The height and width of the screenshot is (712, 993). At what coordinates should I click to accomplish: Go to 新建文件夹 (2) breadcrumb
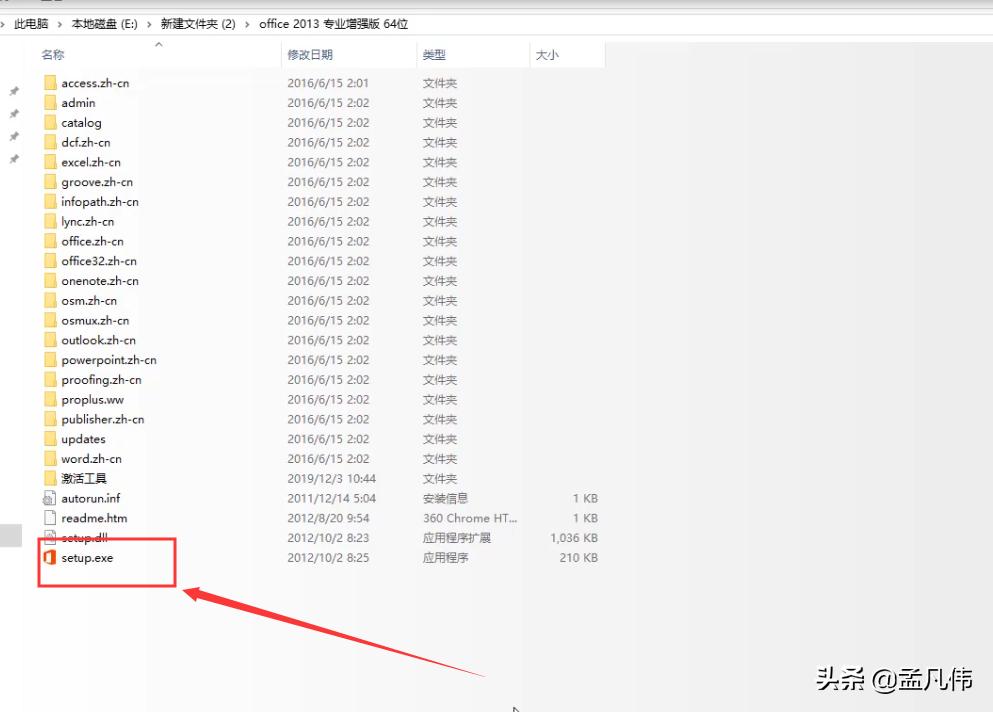(x=198, y=24)
